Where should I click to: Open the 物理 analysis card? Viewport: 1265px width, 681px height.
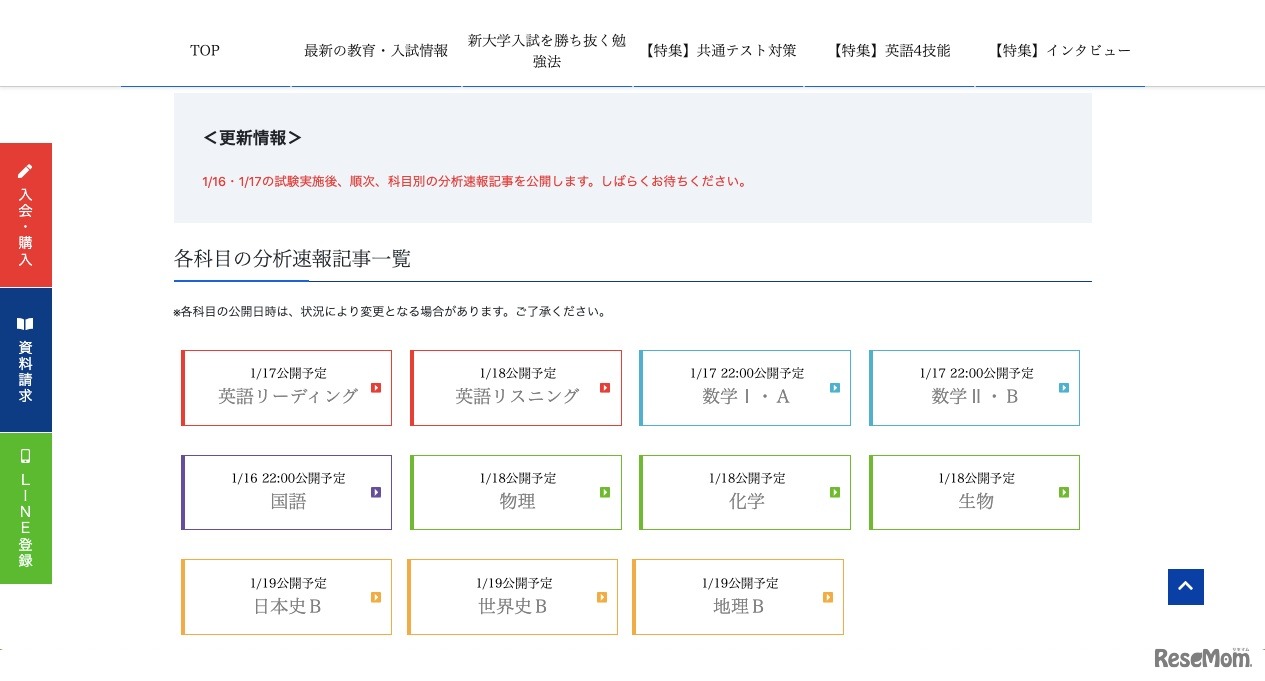tap(515, 492)
